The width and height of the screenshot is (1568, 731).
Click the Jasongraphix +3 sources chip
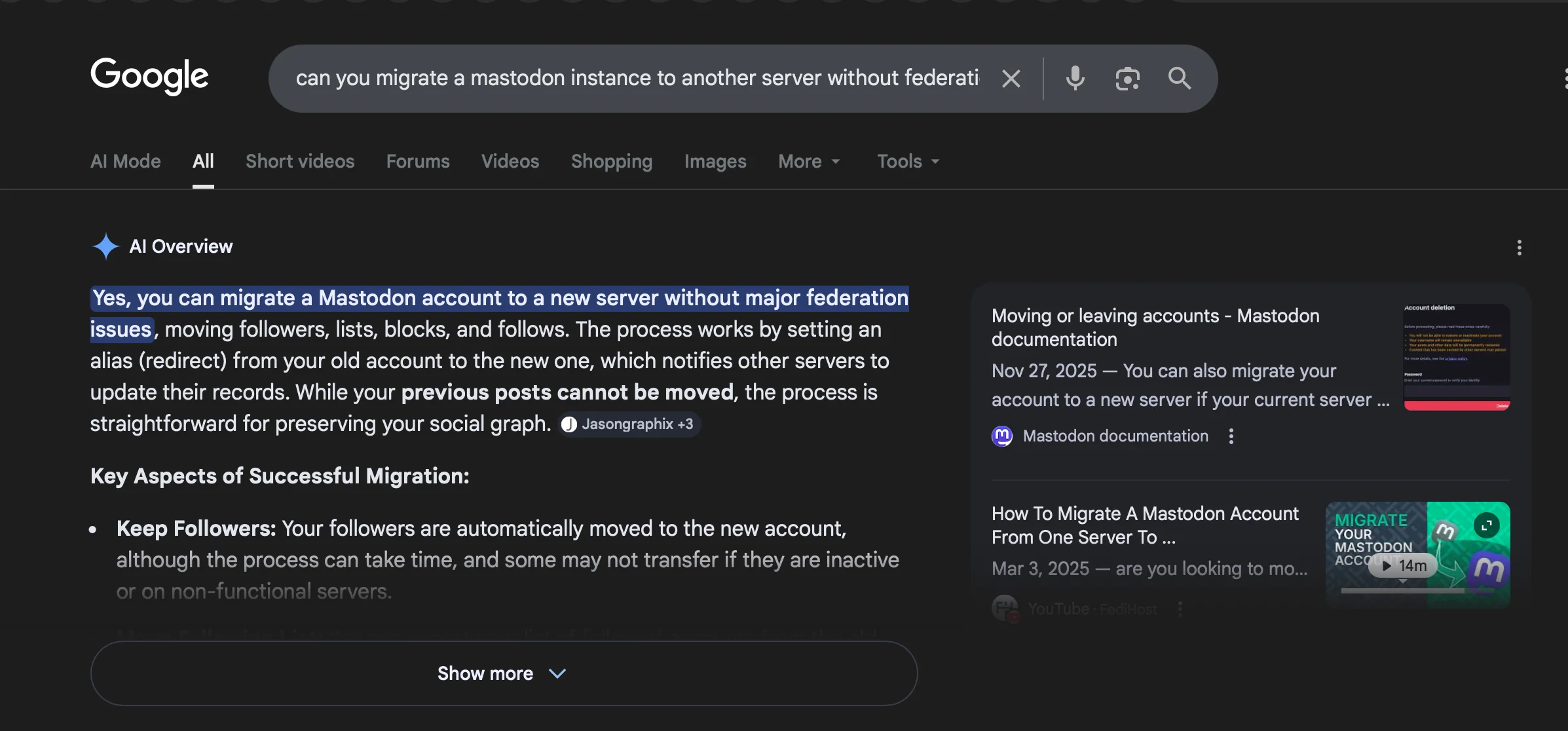pyautogui.click(x=627, y=424)
